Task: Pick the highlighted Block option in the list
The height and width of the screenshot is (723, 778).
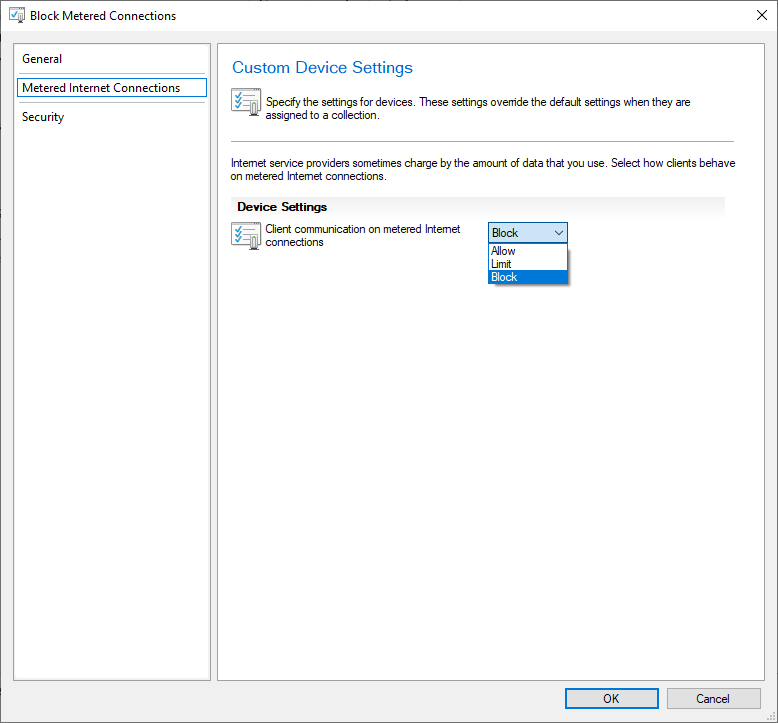Action: tap(527, 277)
